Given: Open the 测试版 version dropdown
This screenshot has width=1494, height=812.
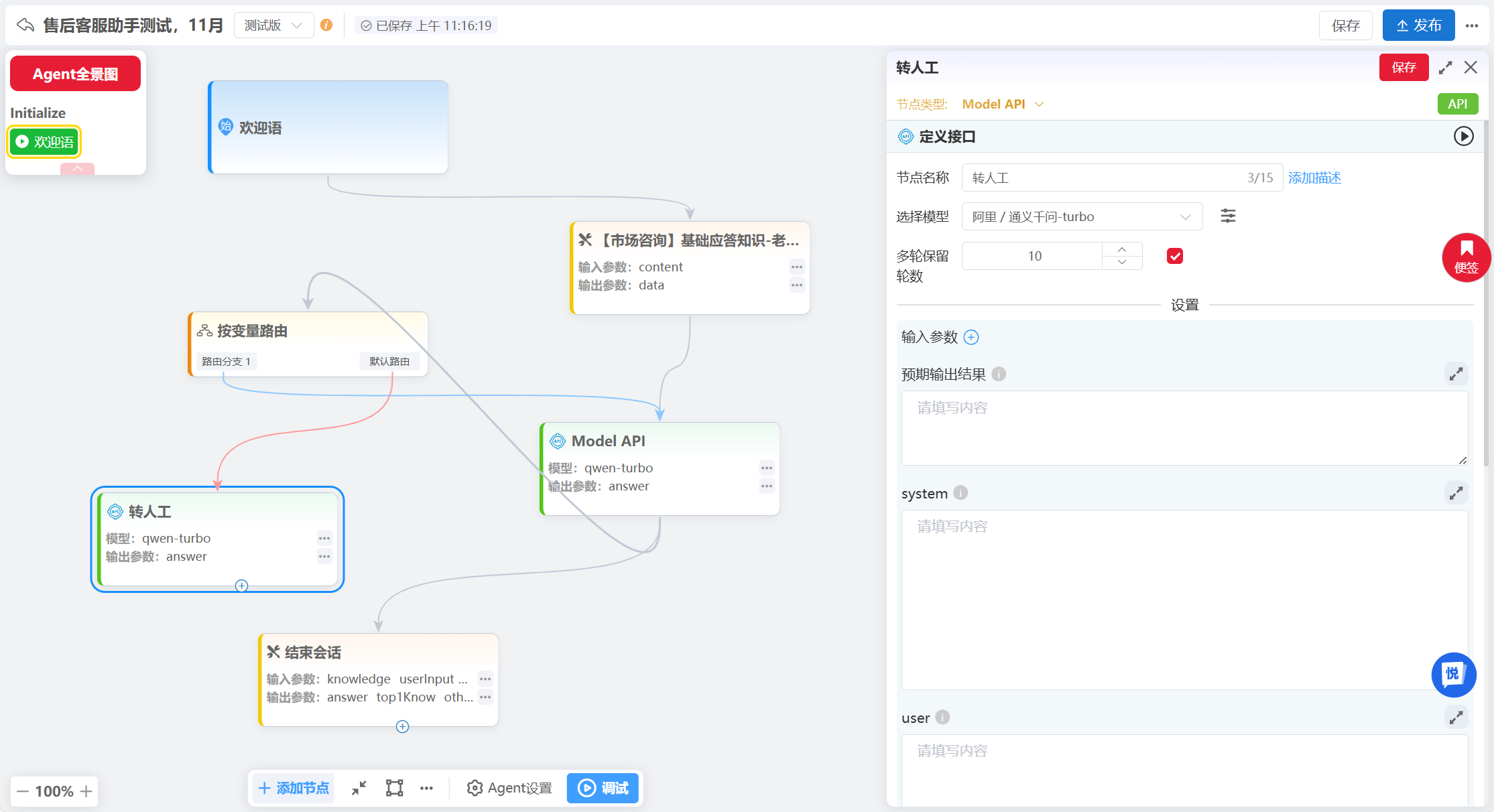Looking at the screenshot, I should pyautogui.click(x=273, y=25).
